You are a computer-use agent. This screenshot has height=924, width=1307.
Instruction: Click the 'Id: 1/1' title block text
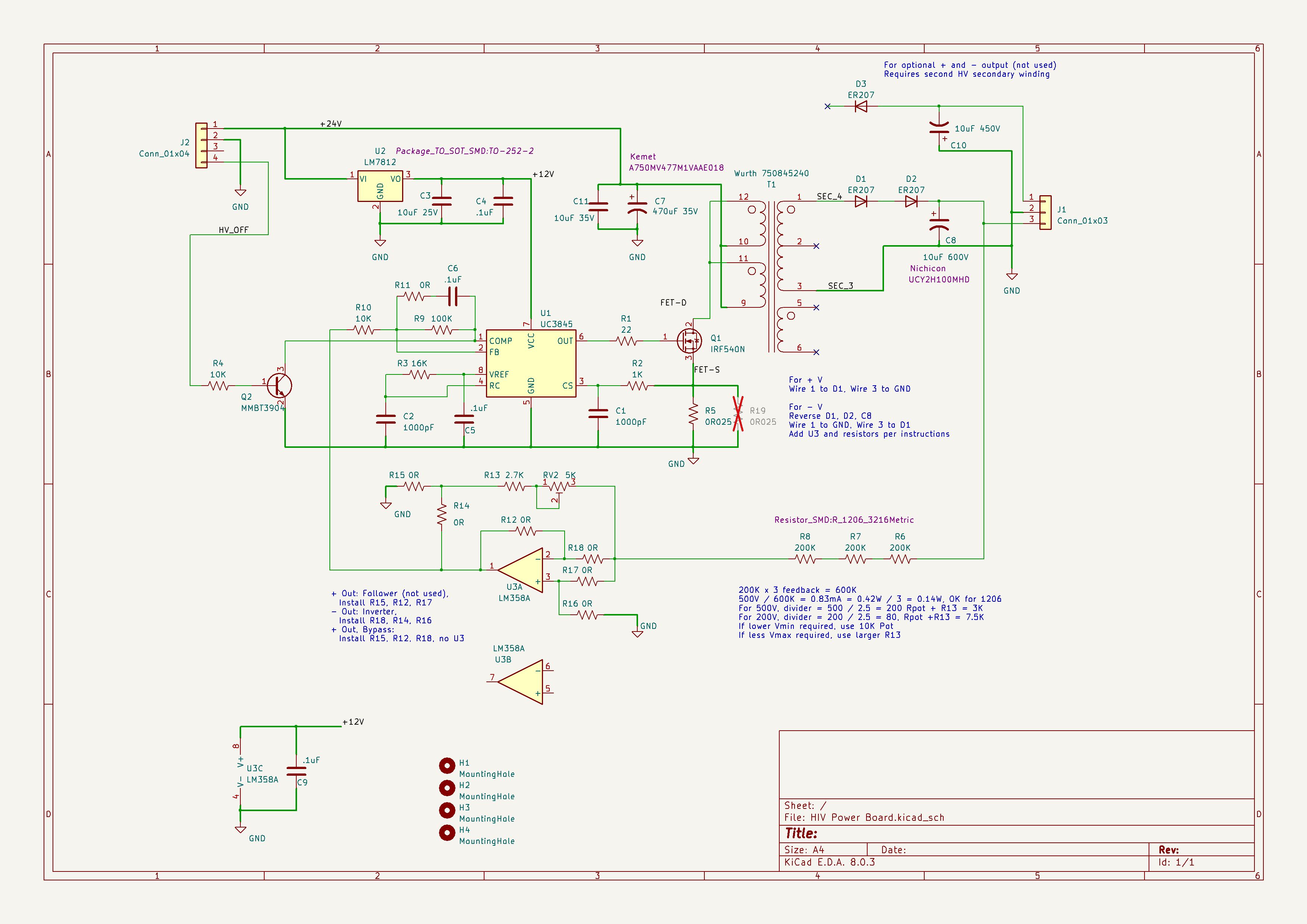(x=1176, y=862)
